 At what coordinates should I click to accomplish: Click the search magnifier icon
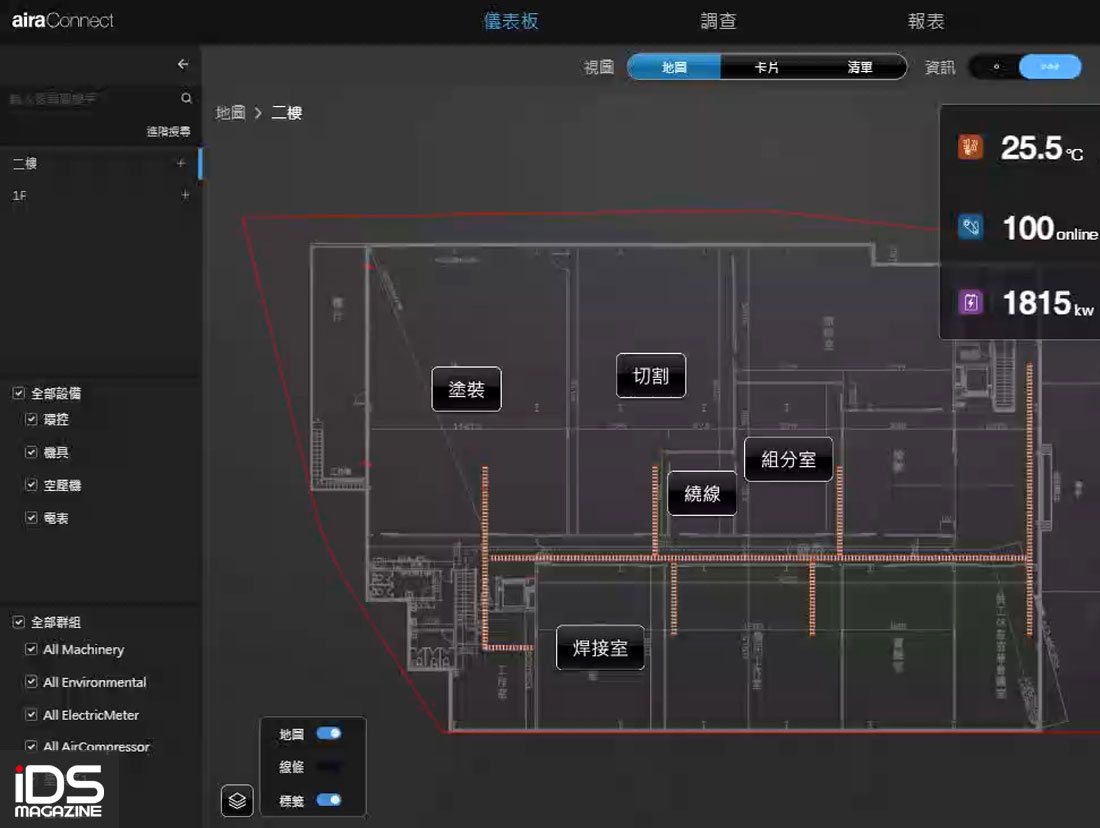click(x=187, y=98)
